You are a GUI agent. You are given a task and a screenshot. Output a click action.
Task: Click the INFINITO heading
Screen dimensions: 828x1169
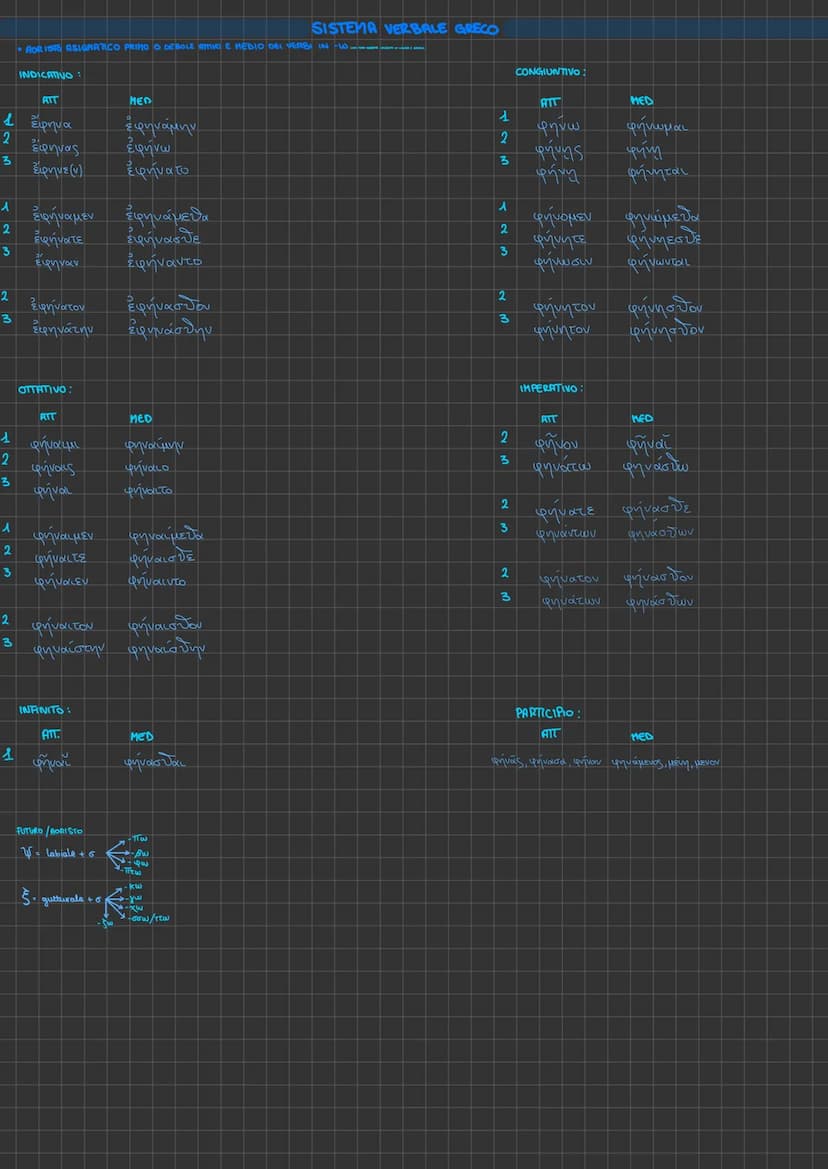click(45, 710)
